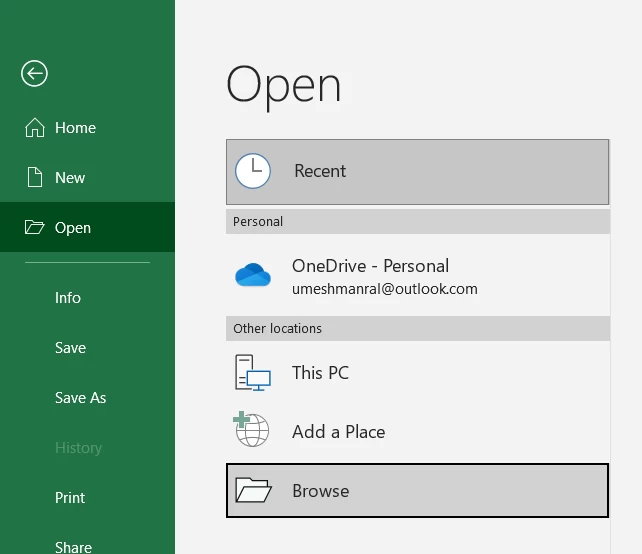Click the OneDrive cloud icon
The image size is (642, 554).
(x=253, y=275)
